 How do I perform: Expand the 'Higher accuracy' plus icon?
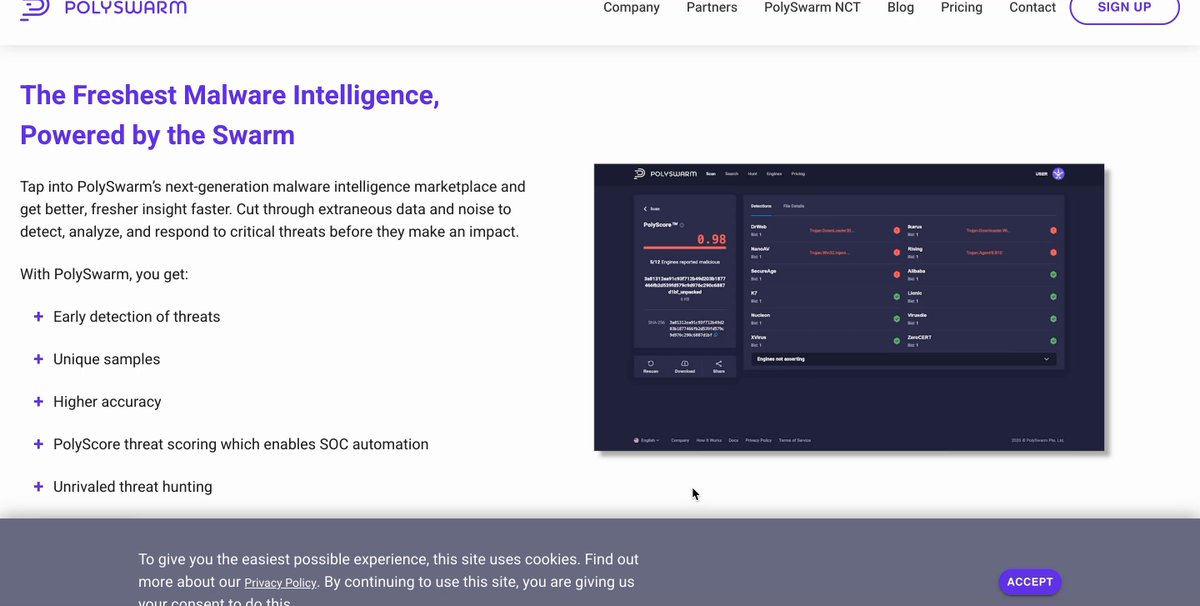(38, 401)
